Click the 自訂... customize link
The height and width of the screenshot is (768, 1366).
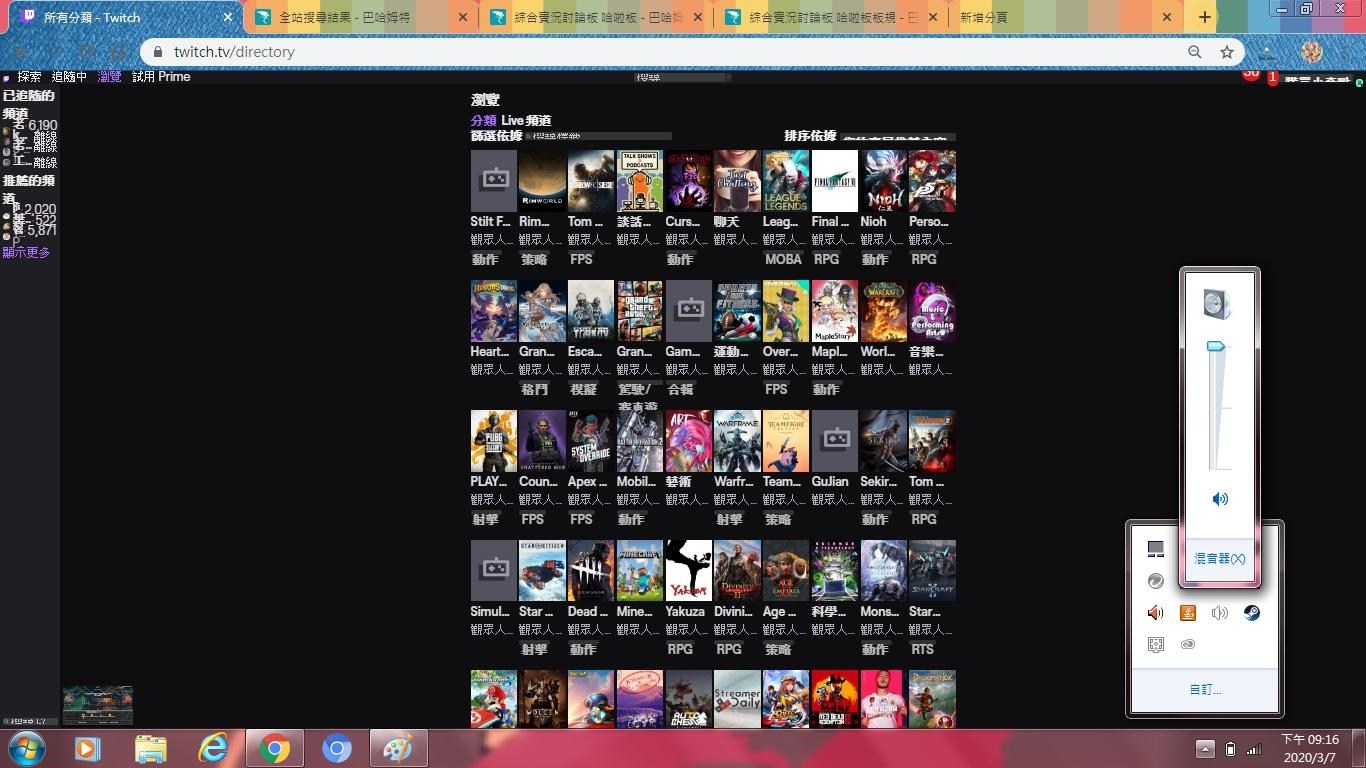(x=1205, y=690)
